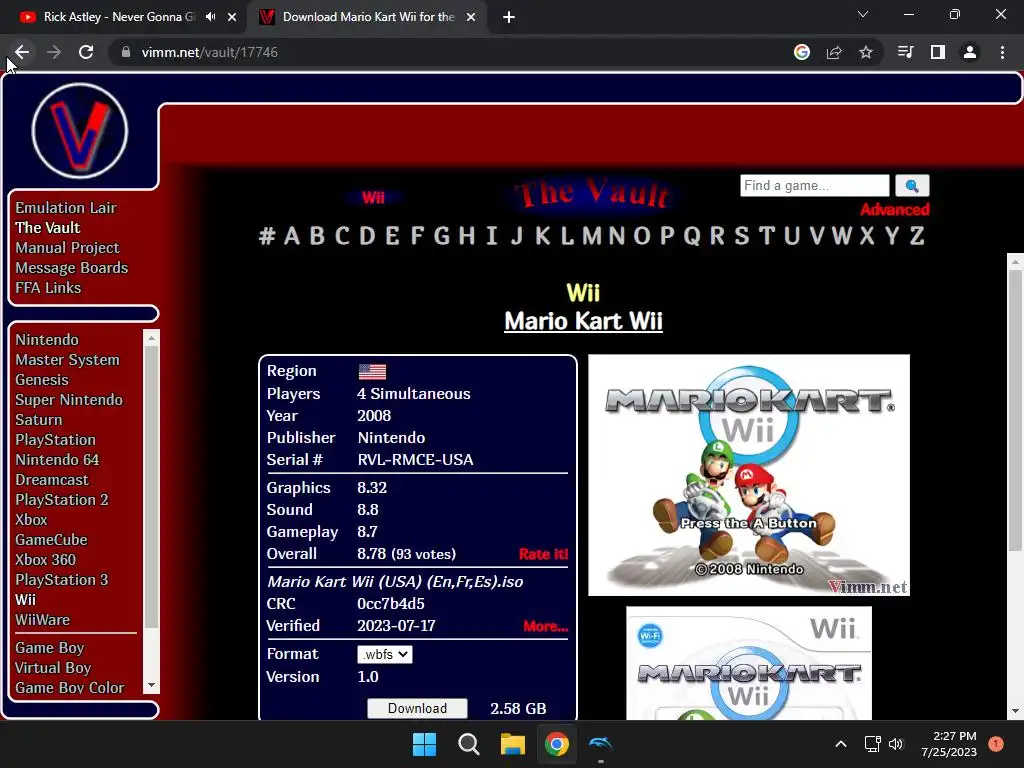Click the Mario Kart title screen image

coord(749,475)
